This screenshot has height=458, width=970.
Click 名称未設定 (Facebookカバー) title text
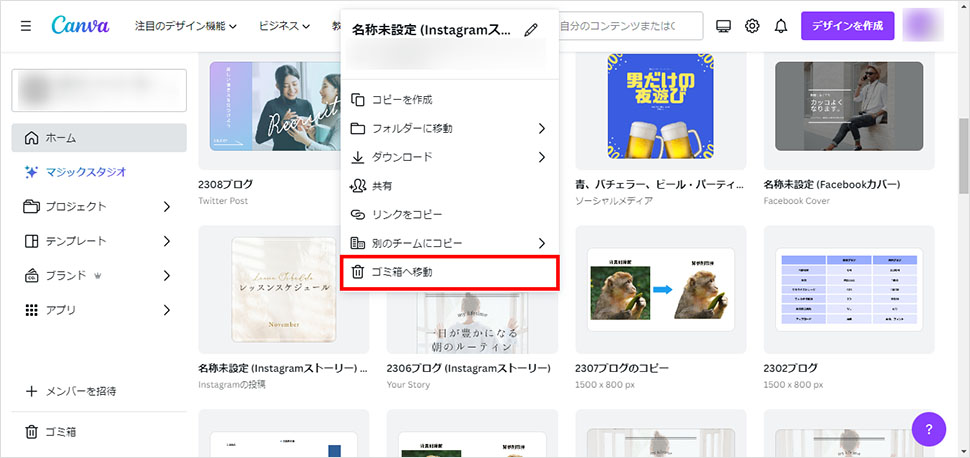point(831,185)
